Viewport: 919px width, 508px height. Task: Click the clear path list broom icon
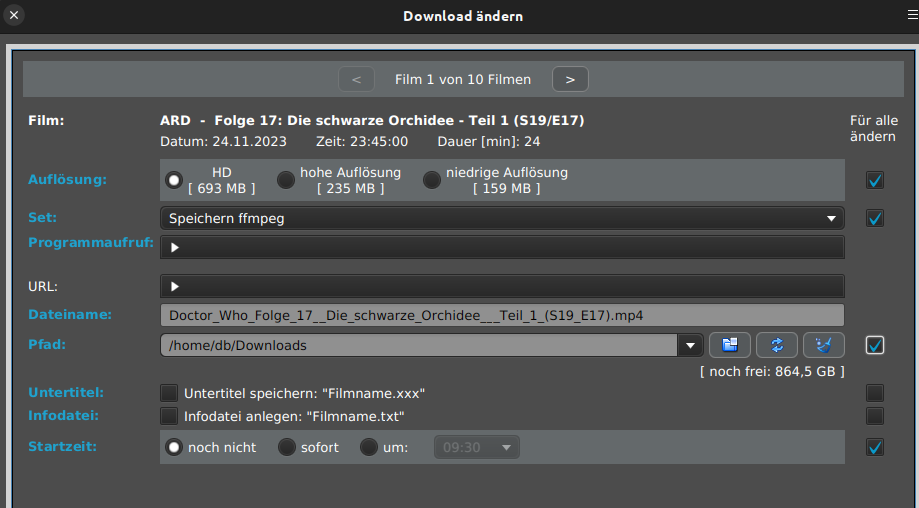(x=823, y=345)
